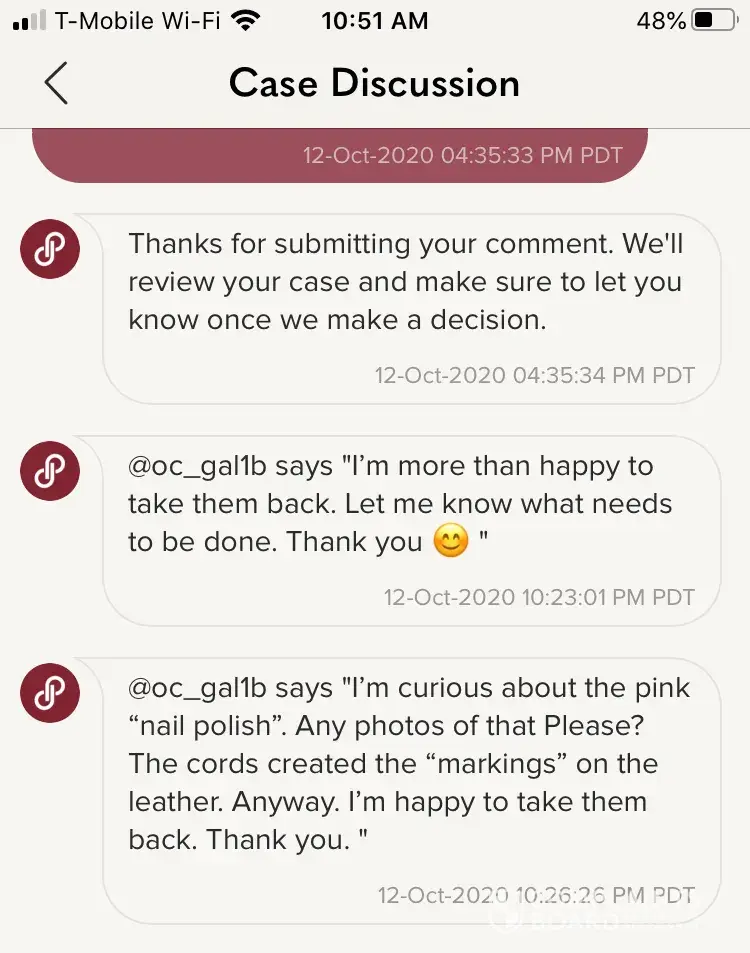
Task: Tap Poshmark avatar beside "nail polish" message
Action: [x=49, y=692]
